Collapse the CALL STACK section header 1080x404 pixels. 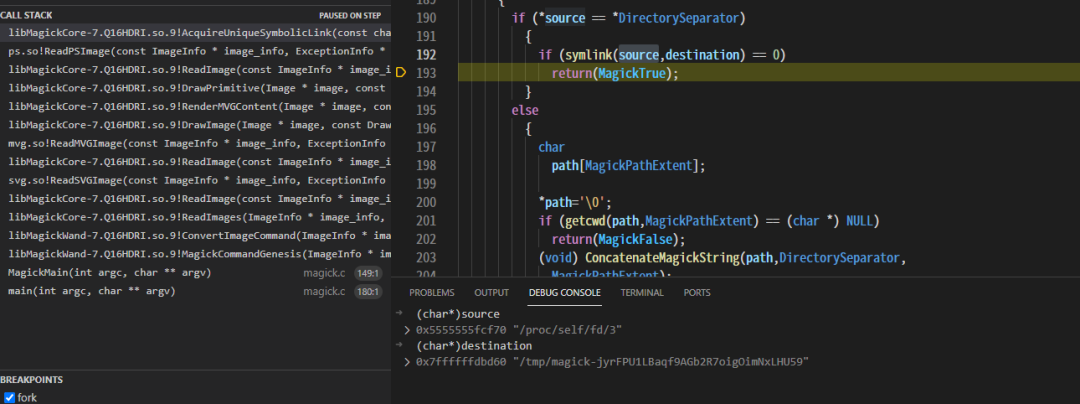(x=26, y=15)
